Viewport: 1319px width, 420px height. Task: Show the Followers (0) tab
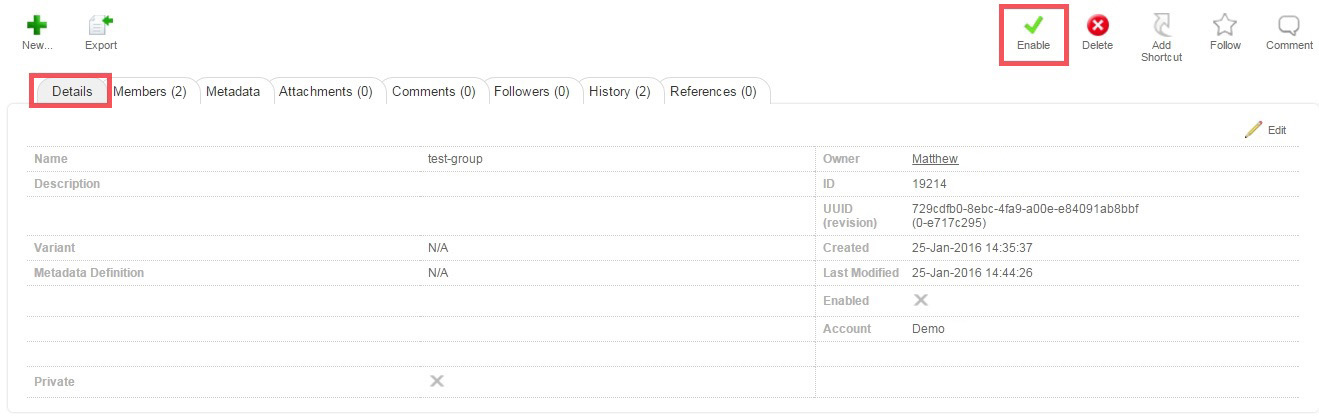[531, 91]
